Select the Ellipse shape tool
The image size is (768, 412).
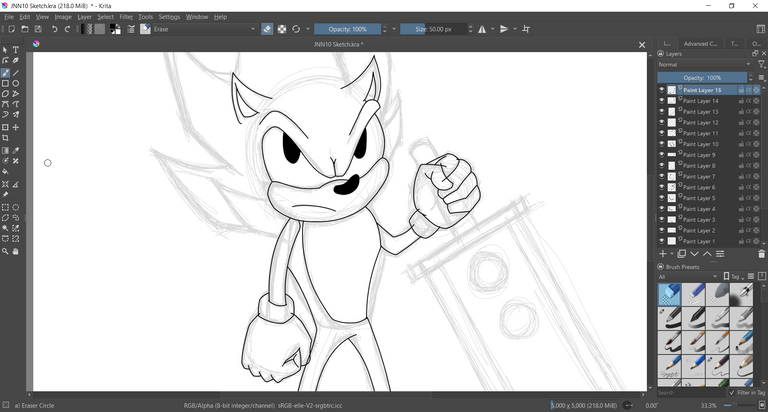point(16,84)
